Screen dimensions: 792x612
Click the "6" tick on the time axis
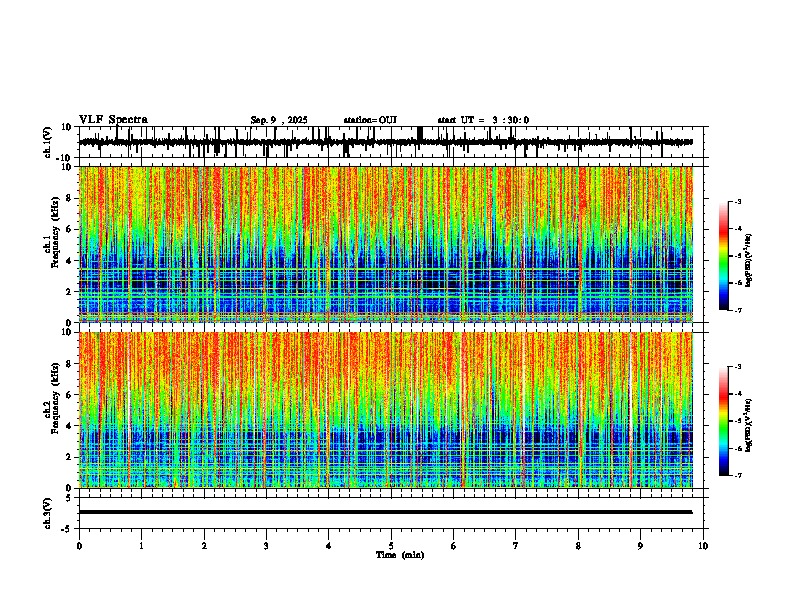(454, 546)
